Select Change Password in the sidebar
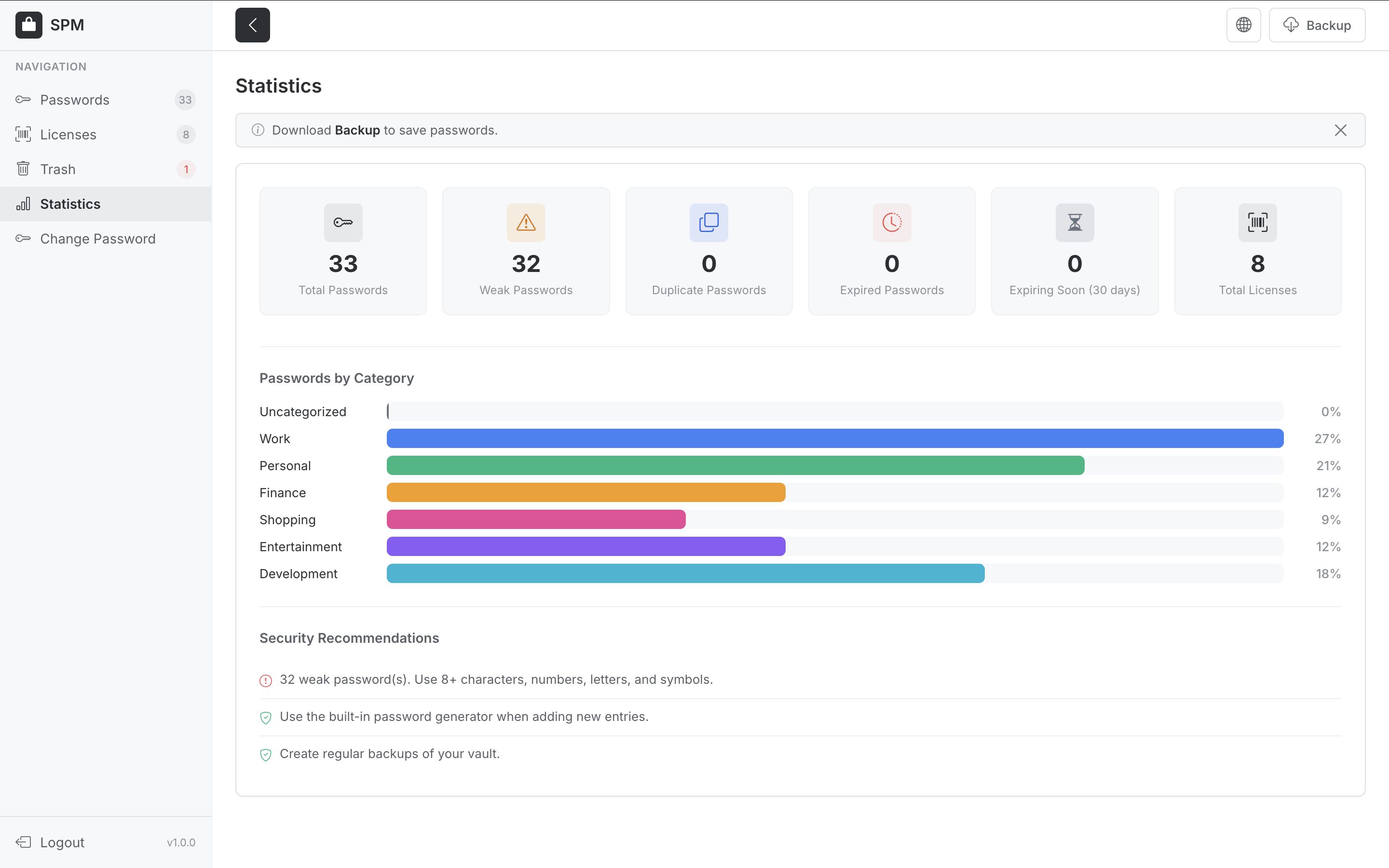Image resolution: width=1389 pixels, height=868 pixels. 97,239
